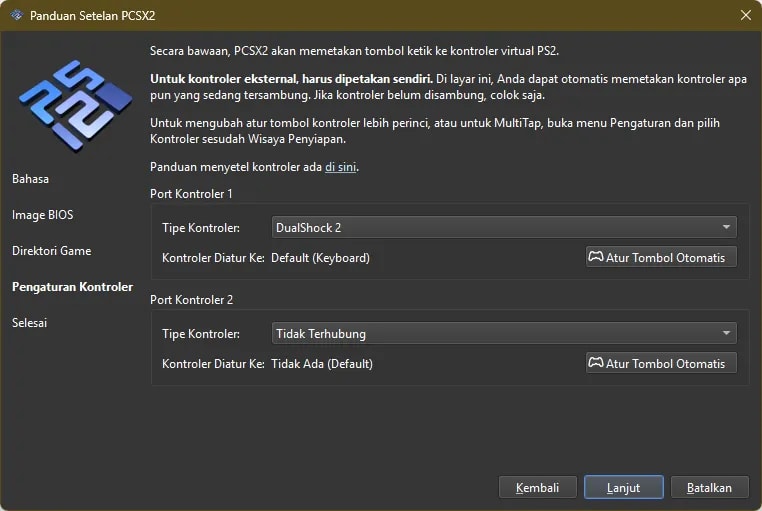Click the Tidak Ada (Default) value text
Image resolution: width=762 pixels, height=511 pixels.
(322, 363)
